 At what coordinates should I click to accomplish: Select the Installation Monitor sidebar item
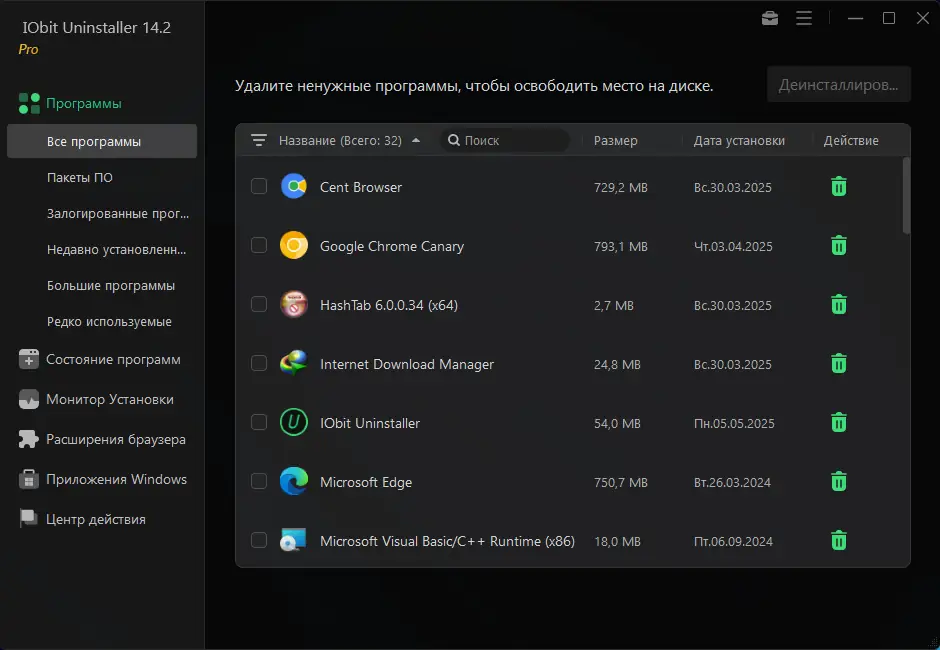[102, 399]
